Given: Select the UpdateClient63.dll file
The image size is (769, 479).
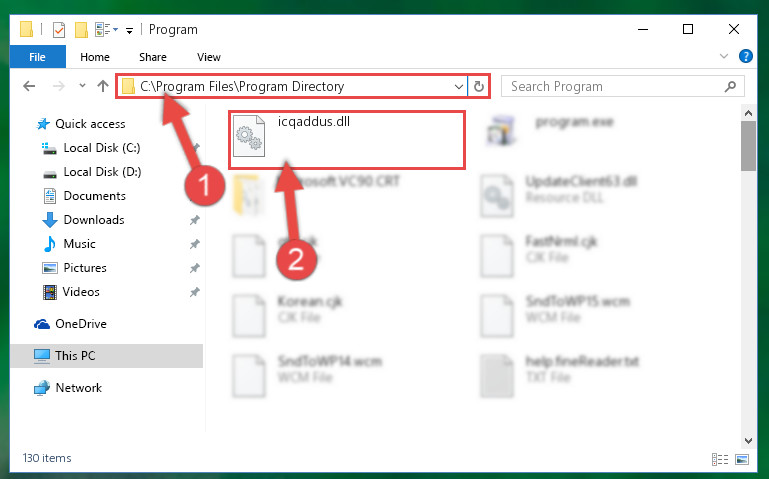Looking at the screenshot, I should (581, 181).
